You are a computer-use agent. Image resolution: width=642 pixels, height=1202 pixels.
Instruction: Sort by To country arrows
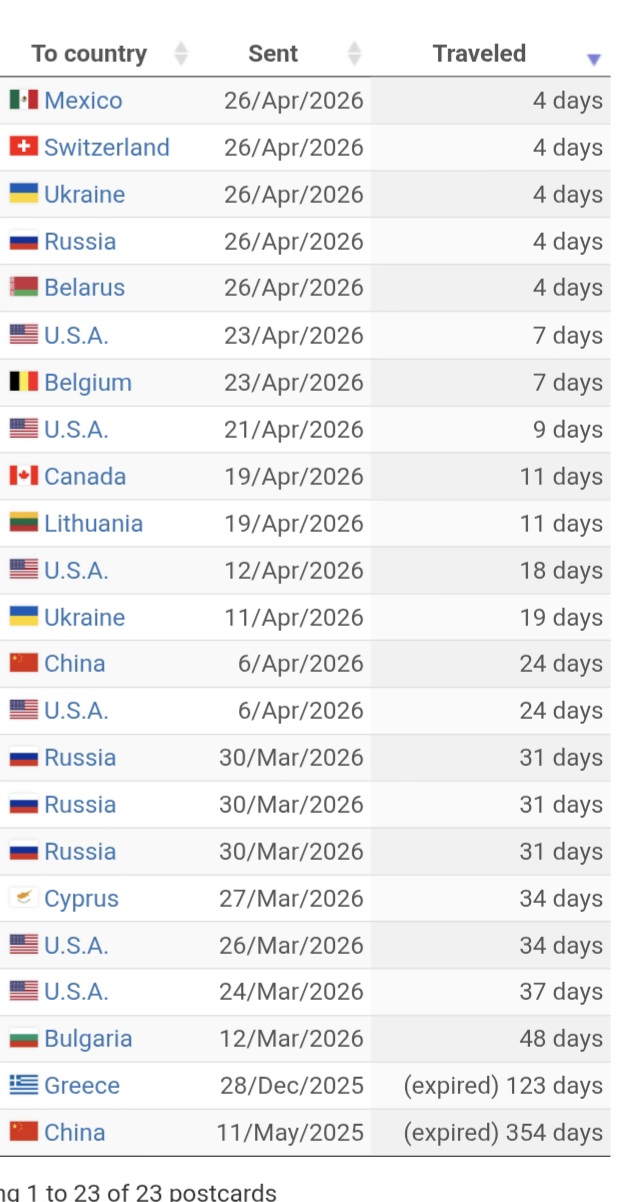[181, 54]
